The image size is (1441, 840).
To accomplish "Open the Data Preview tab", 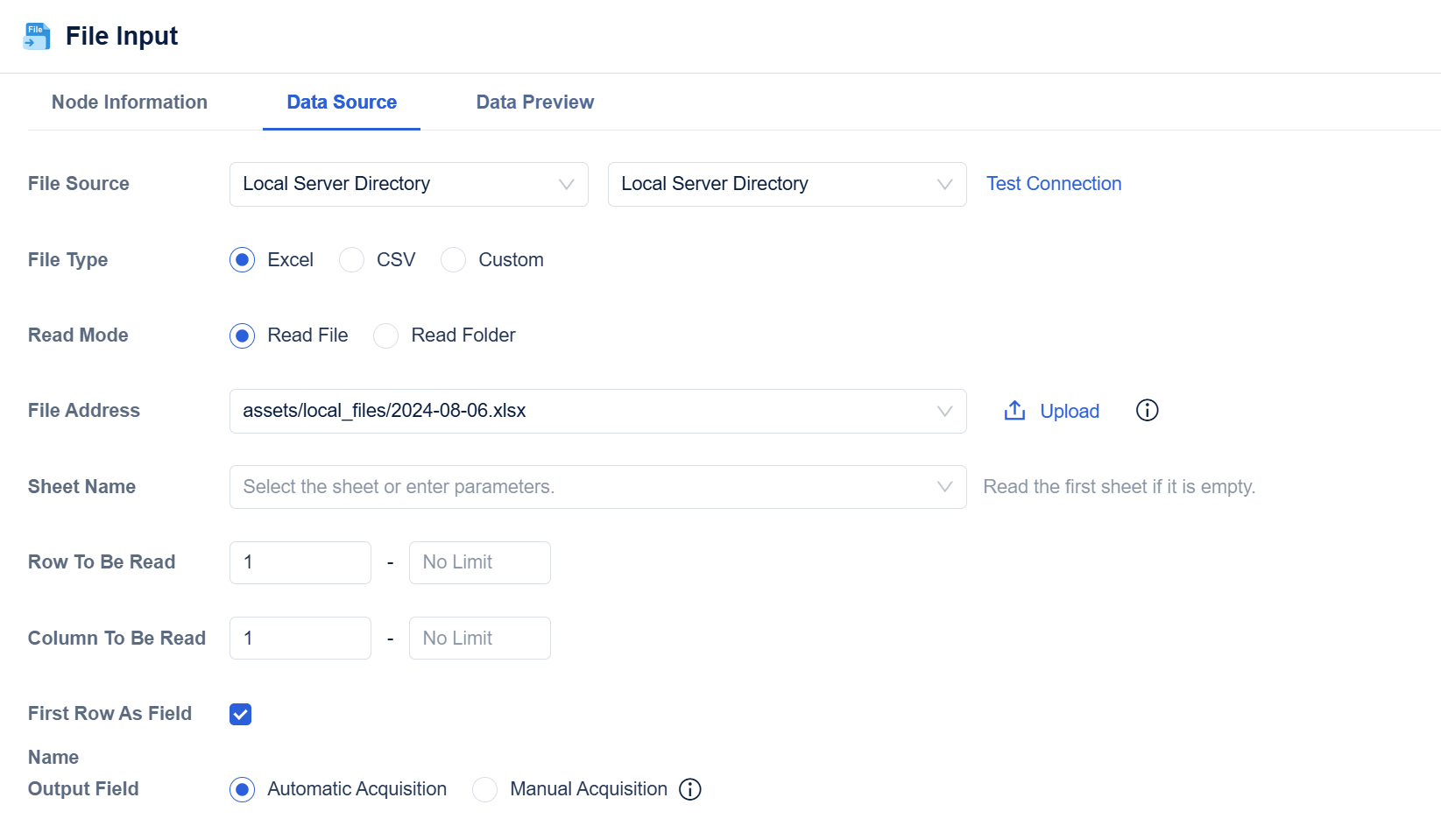I will click(x=534, y=102).
